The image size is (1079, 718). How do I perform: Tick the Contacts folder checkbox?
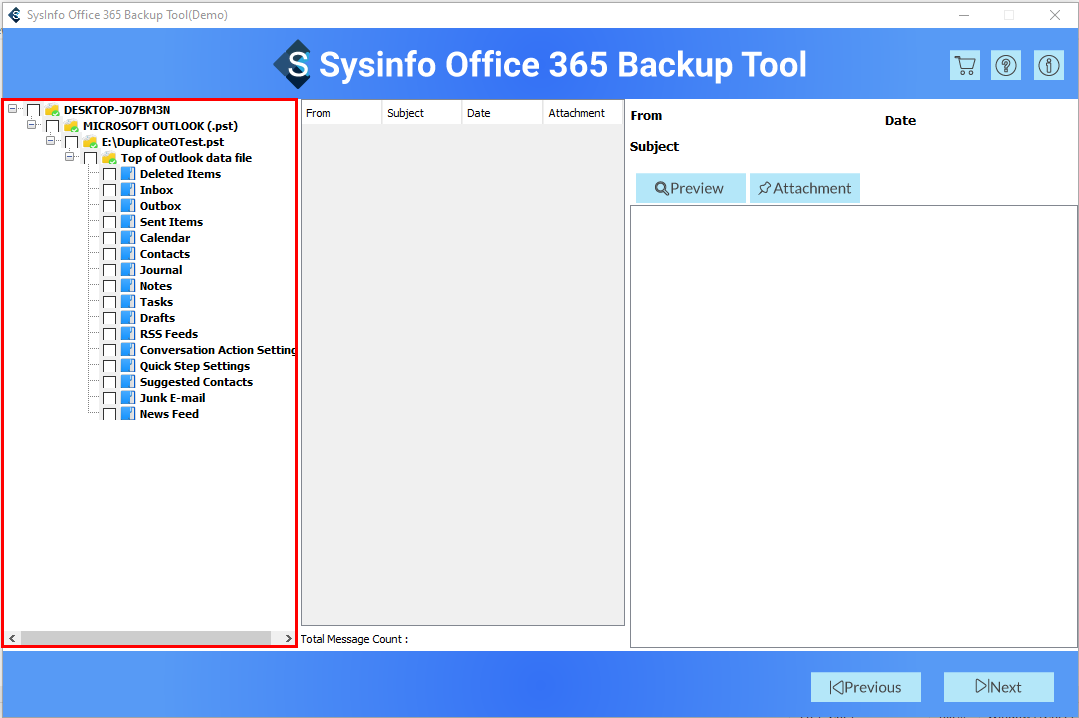coord(109,255)
